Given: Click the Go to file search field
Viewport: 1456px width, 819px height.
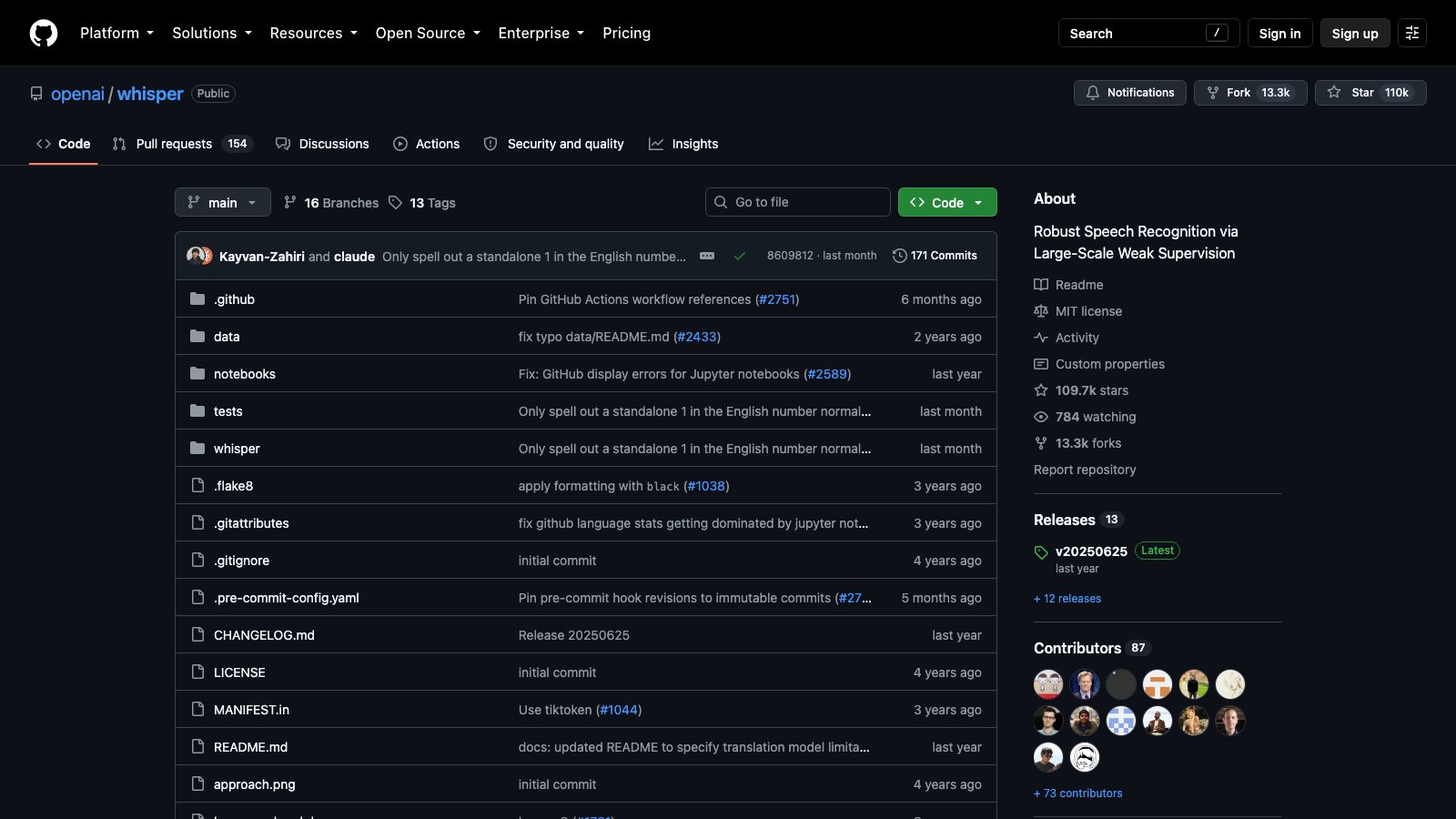Looking at the screenshot, I should tap(798, 202).
